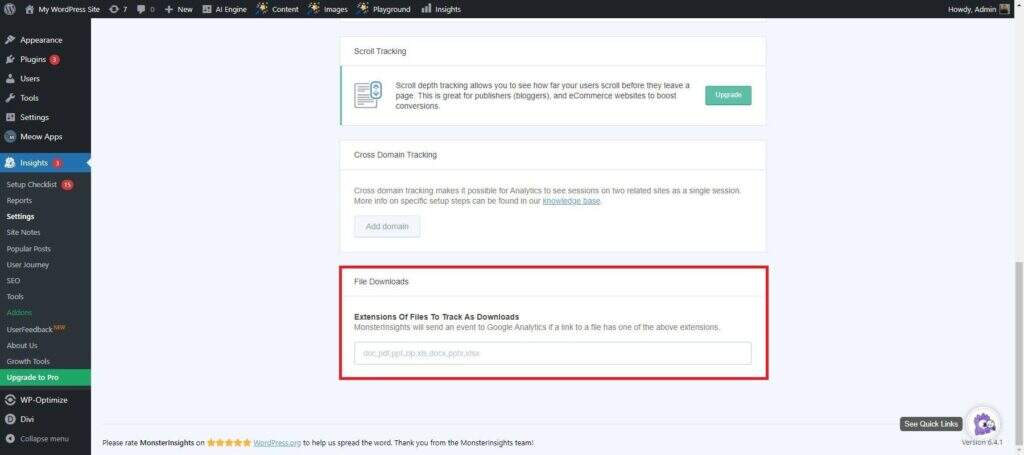
Task: Click the Plugins update count badge
Action: [54, 59]
